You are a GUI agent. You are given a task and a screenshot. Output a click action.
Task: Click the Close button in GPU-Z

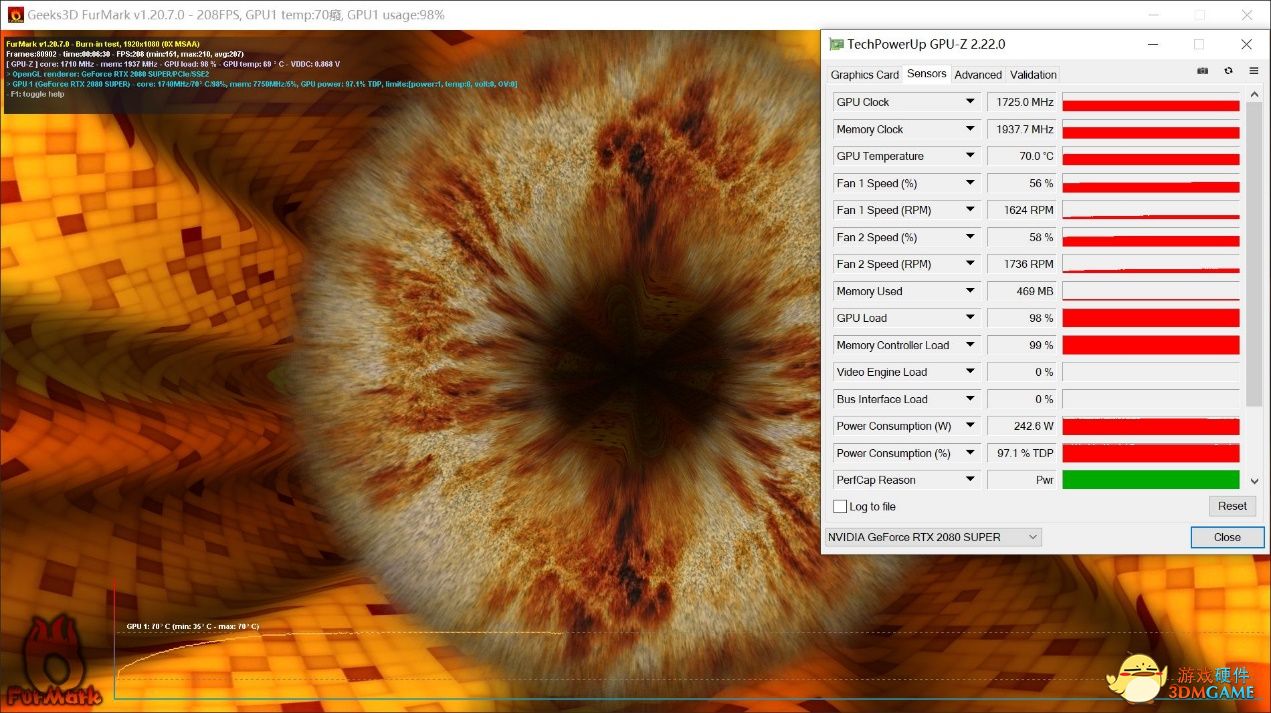pyautogui.click(x=1227, y=537)
